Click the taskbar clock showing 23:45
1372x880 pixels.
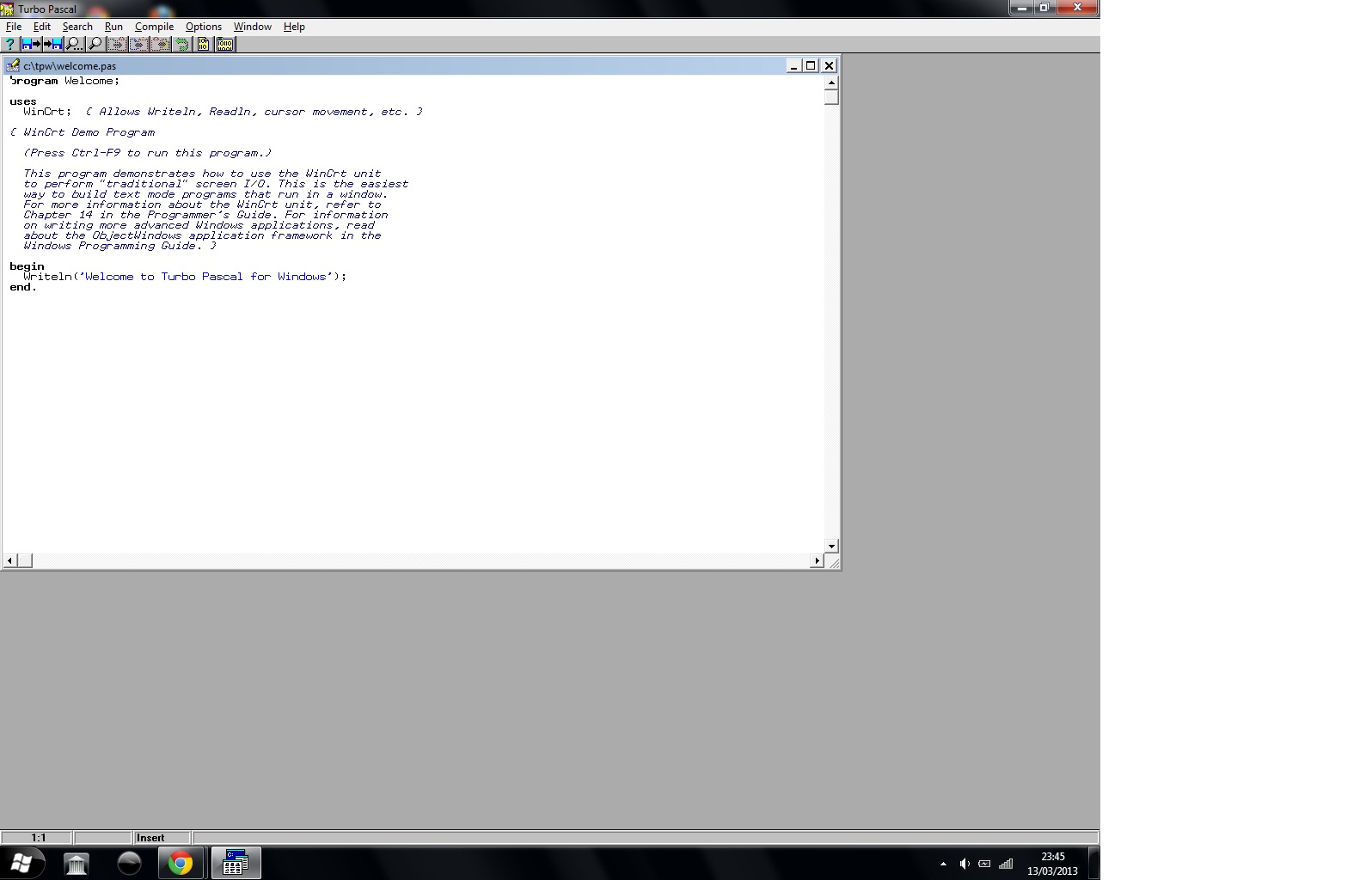coord(1052,864)
